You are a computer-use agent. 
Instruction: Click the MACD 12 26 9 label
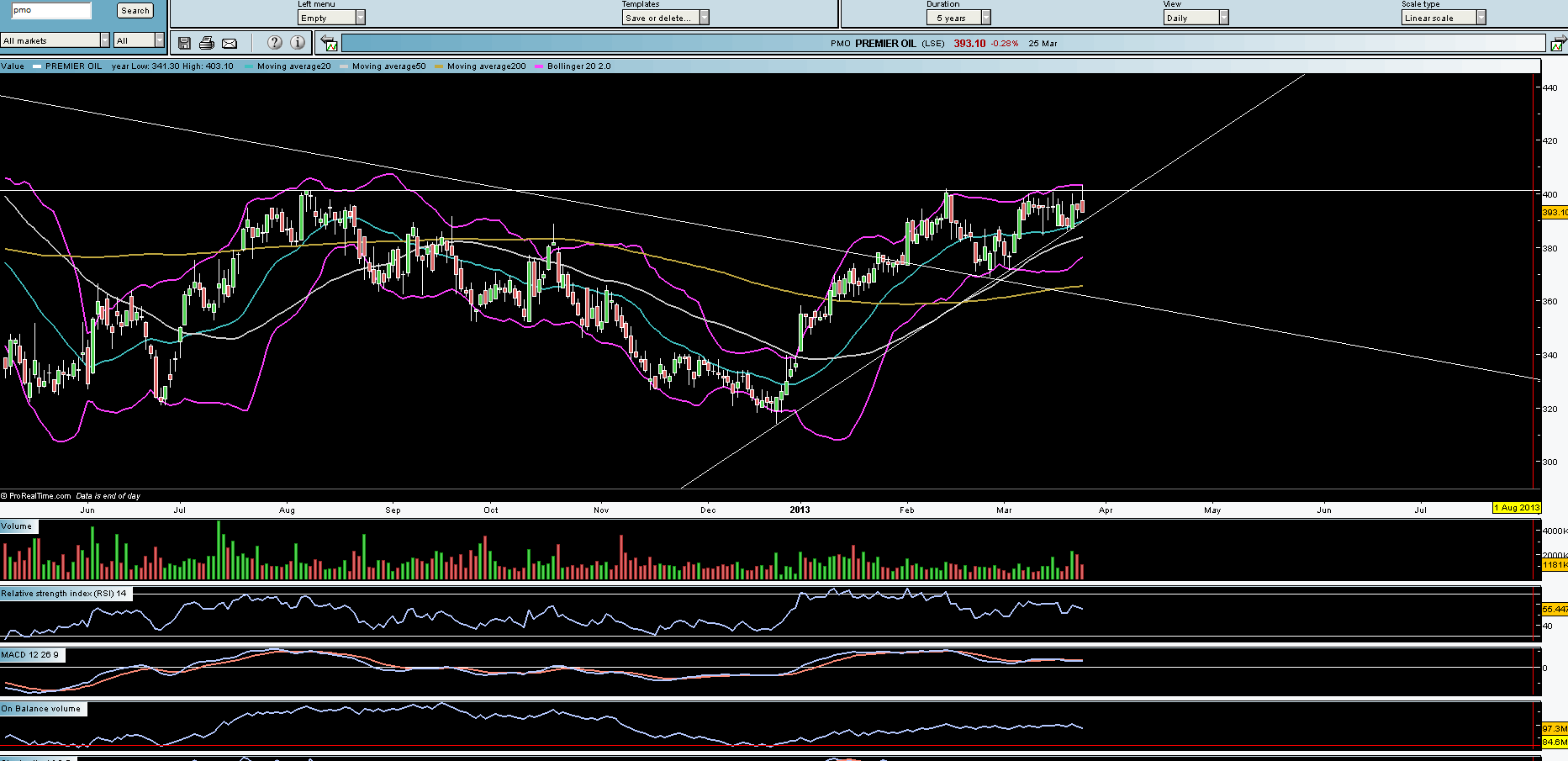[30, 655]
